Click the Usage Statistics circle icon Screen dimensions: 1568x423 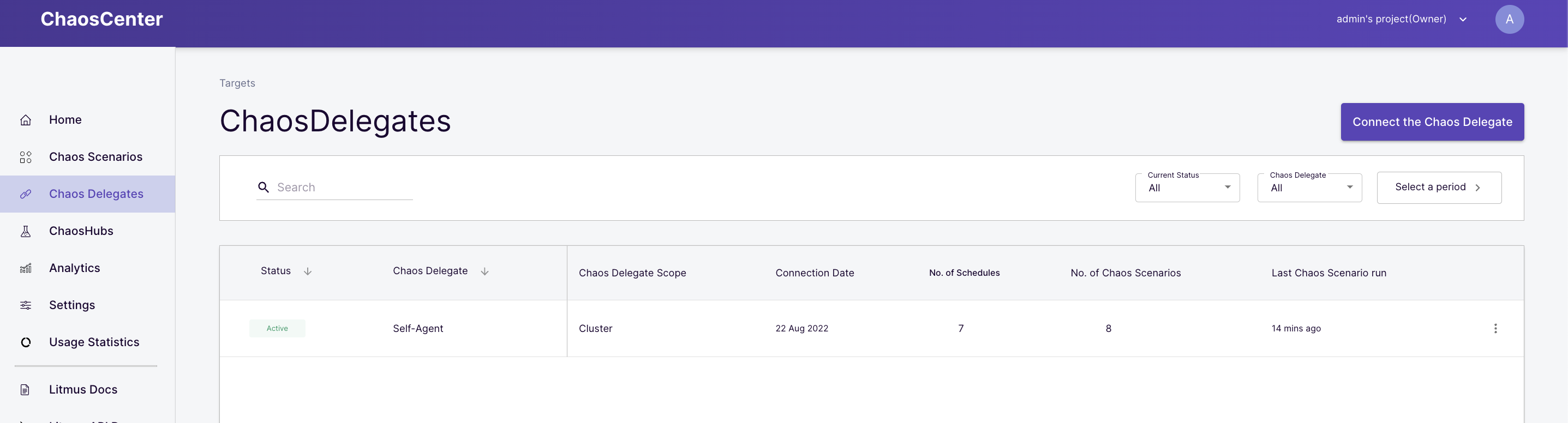tap(26, 342)
